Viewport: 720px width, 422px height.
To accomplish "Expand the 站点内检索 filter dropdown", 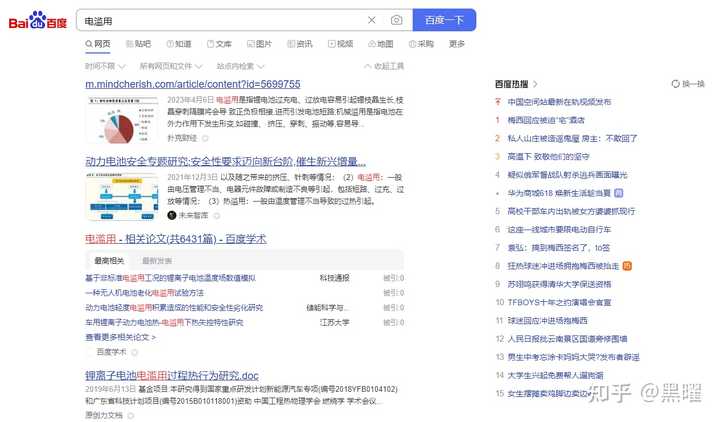I will [x=240, y=66].
